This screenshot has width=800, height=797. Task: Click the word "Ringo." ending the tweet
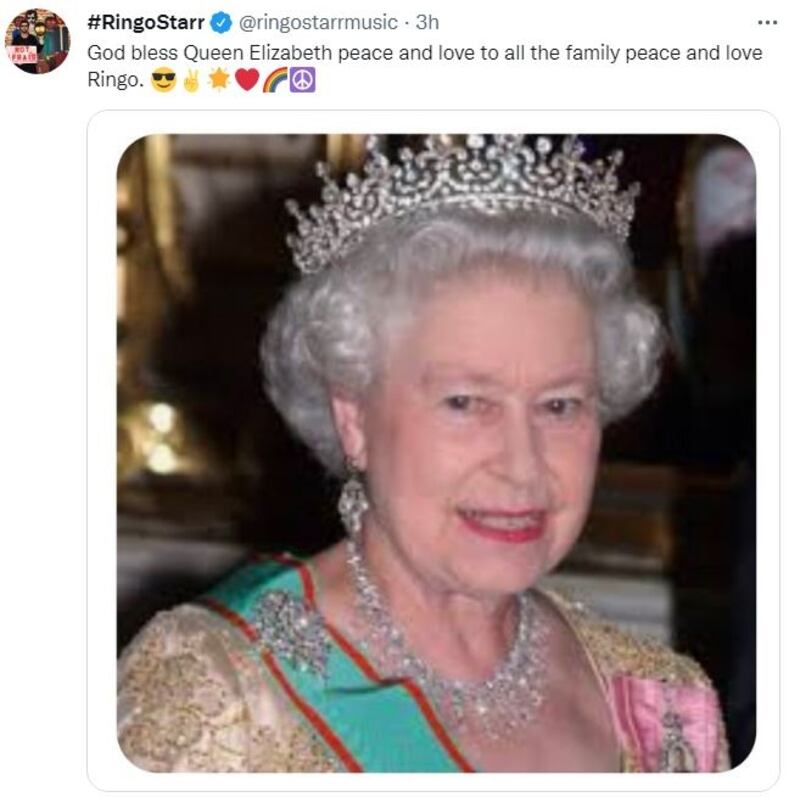[116, 81]
